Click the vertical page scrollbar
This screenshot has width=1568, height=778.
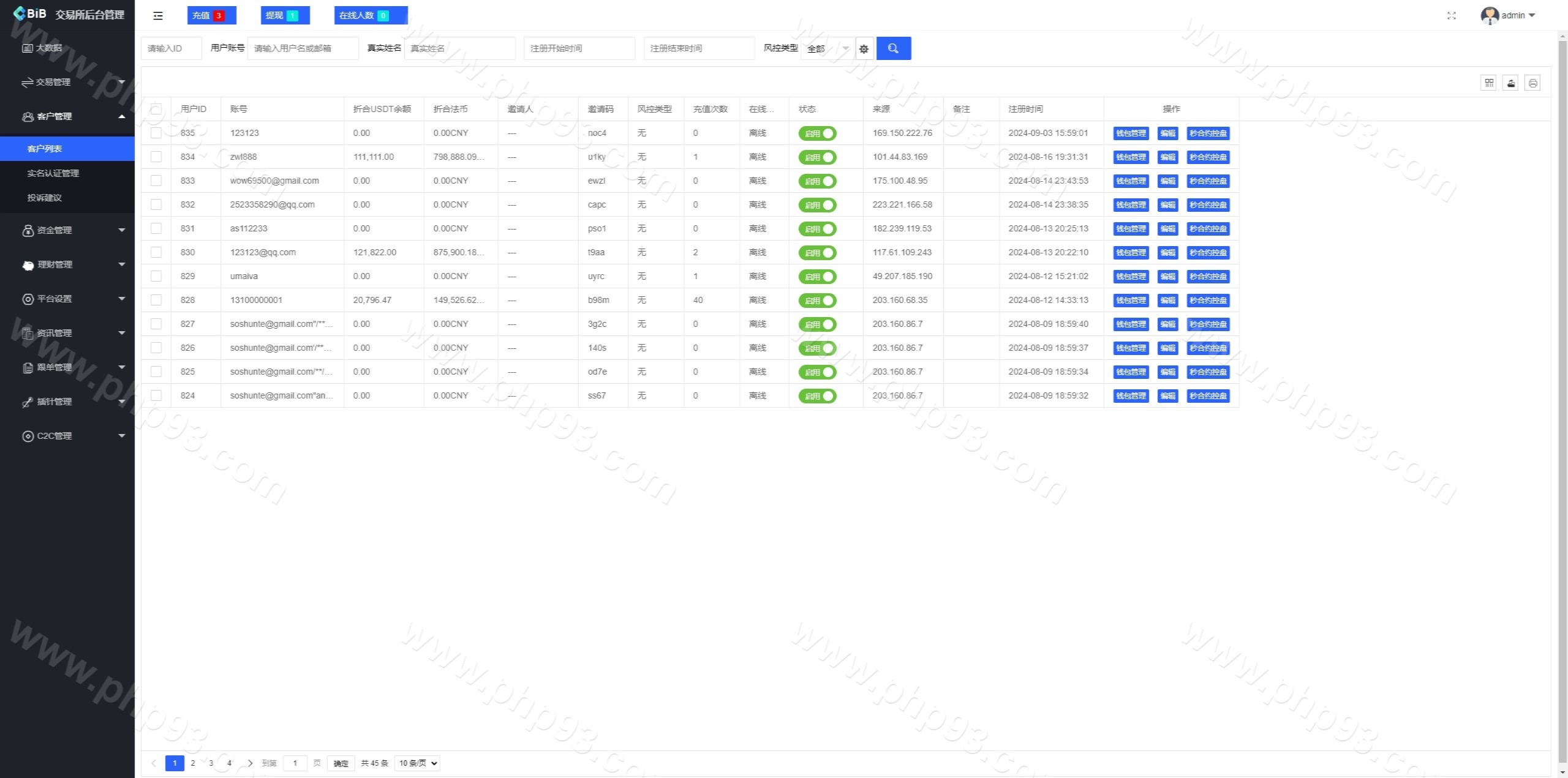pyautogui.click(x=1562, y=392)
